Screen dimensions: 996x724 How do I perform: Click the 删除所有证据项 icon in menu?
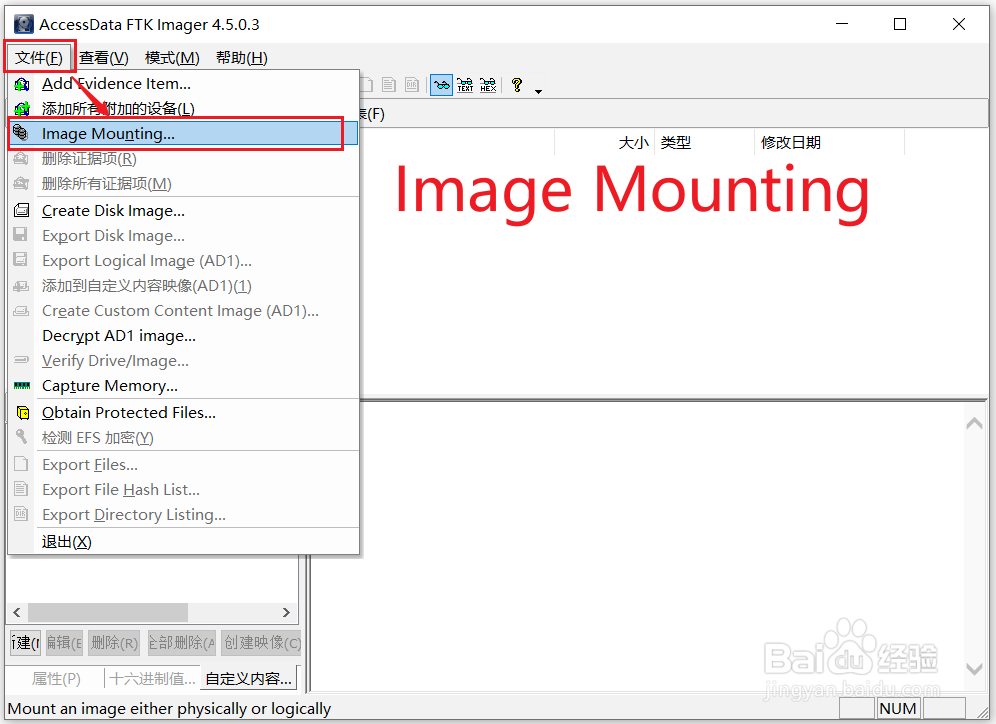[x=22, y=184]
